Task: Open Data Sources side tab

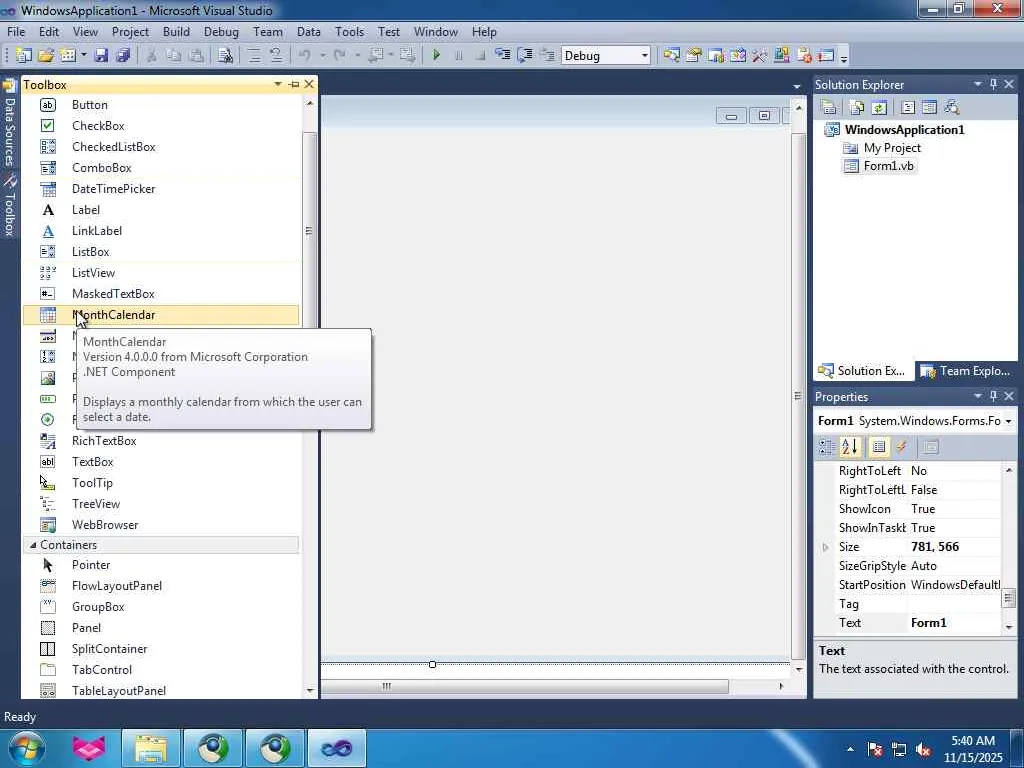Action: (x=9, y=124)
